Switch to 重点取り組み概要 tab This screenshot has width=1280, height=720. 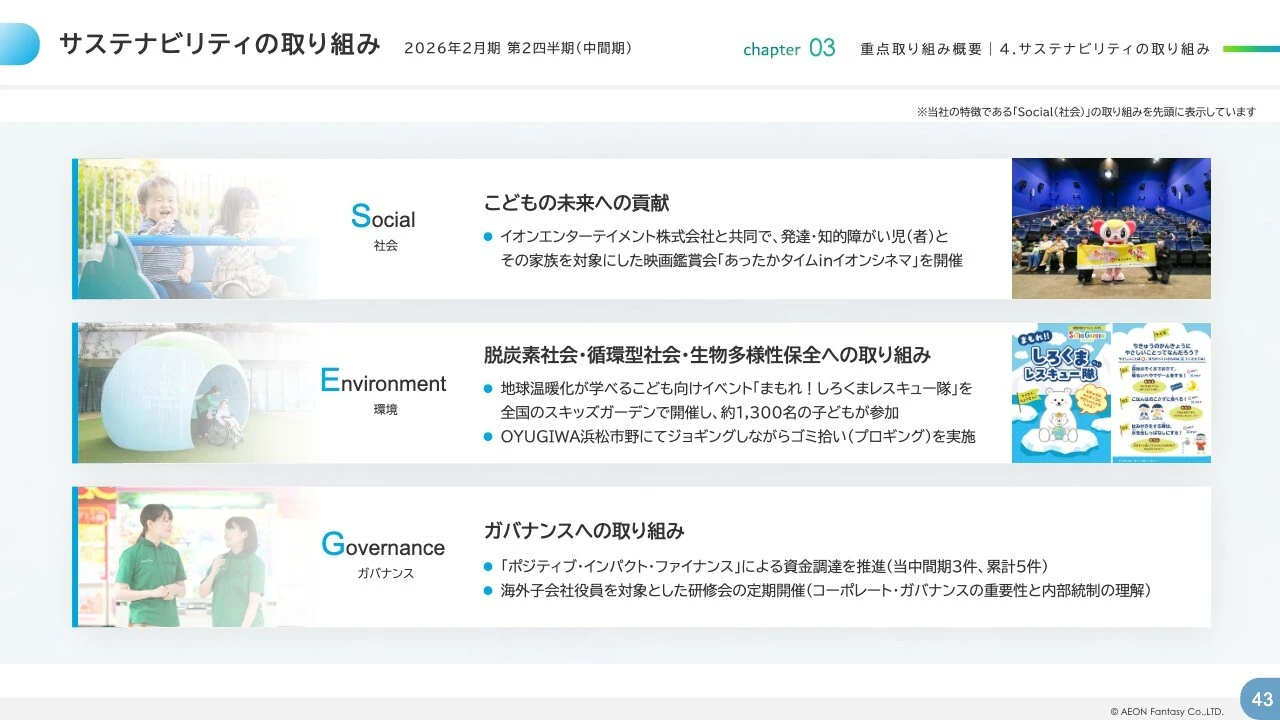(919, 48)
